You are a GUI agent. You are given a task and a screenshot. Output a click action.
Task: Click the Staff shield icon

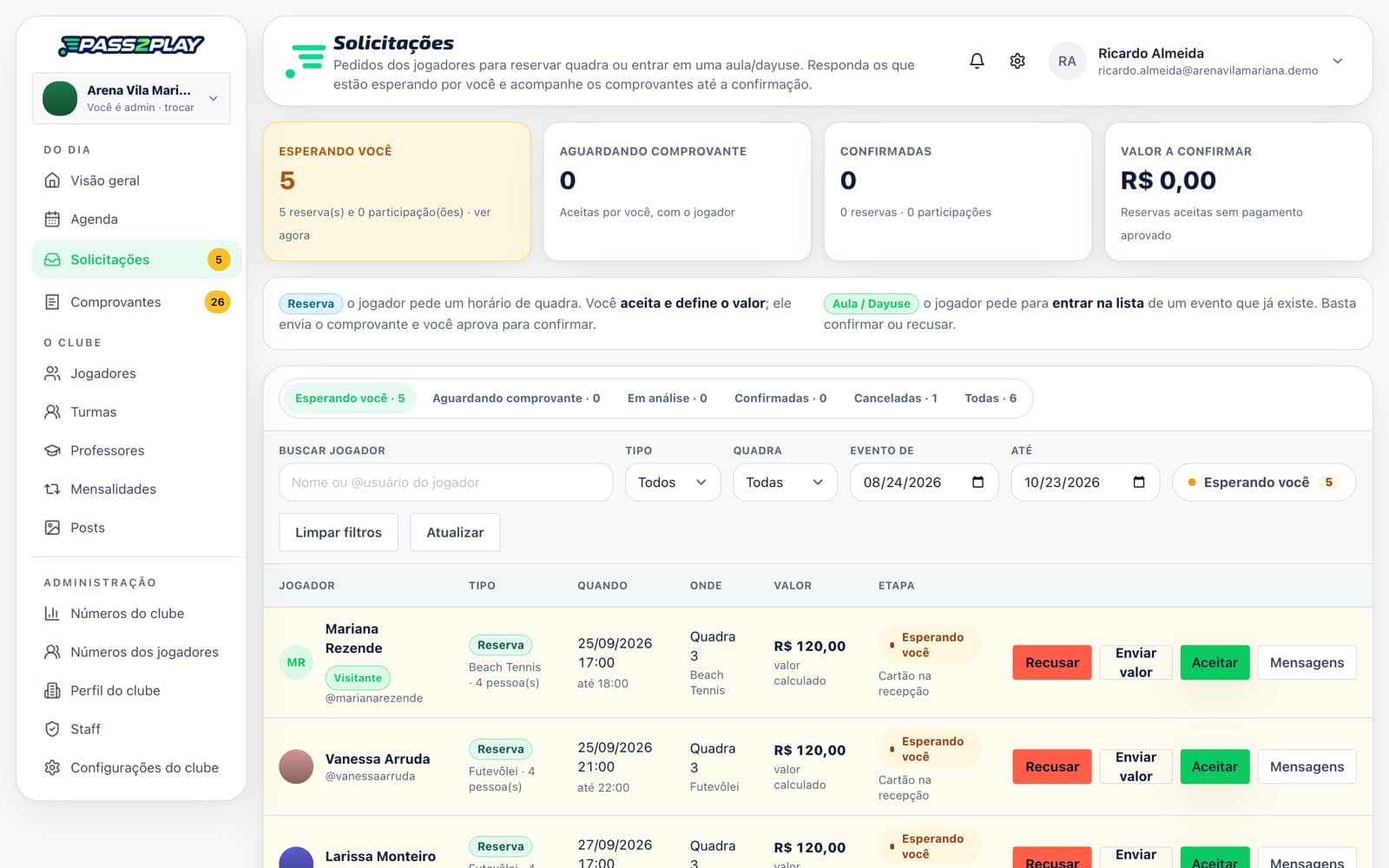click(x=52, y=729)
